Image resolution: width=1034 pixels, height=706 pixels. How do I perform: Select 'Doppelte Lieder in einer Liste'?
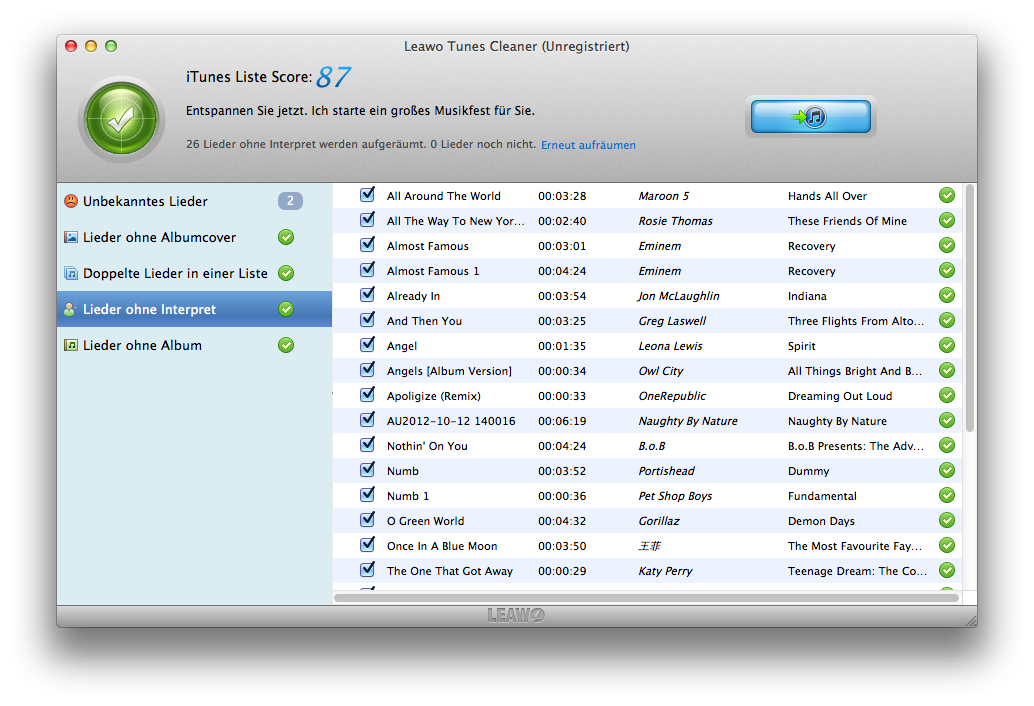point(175,273)
